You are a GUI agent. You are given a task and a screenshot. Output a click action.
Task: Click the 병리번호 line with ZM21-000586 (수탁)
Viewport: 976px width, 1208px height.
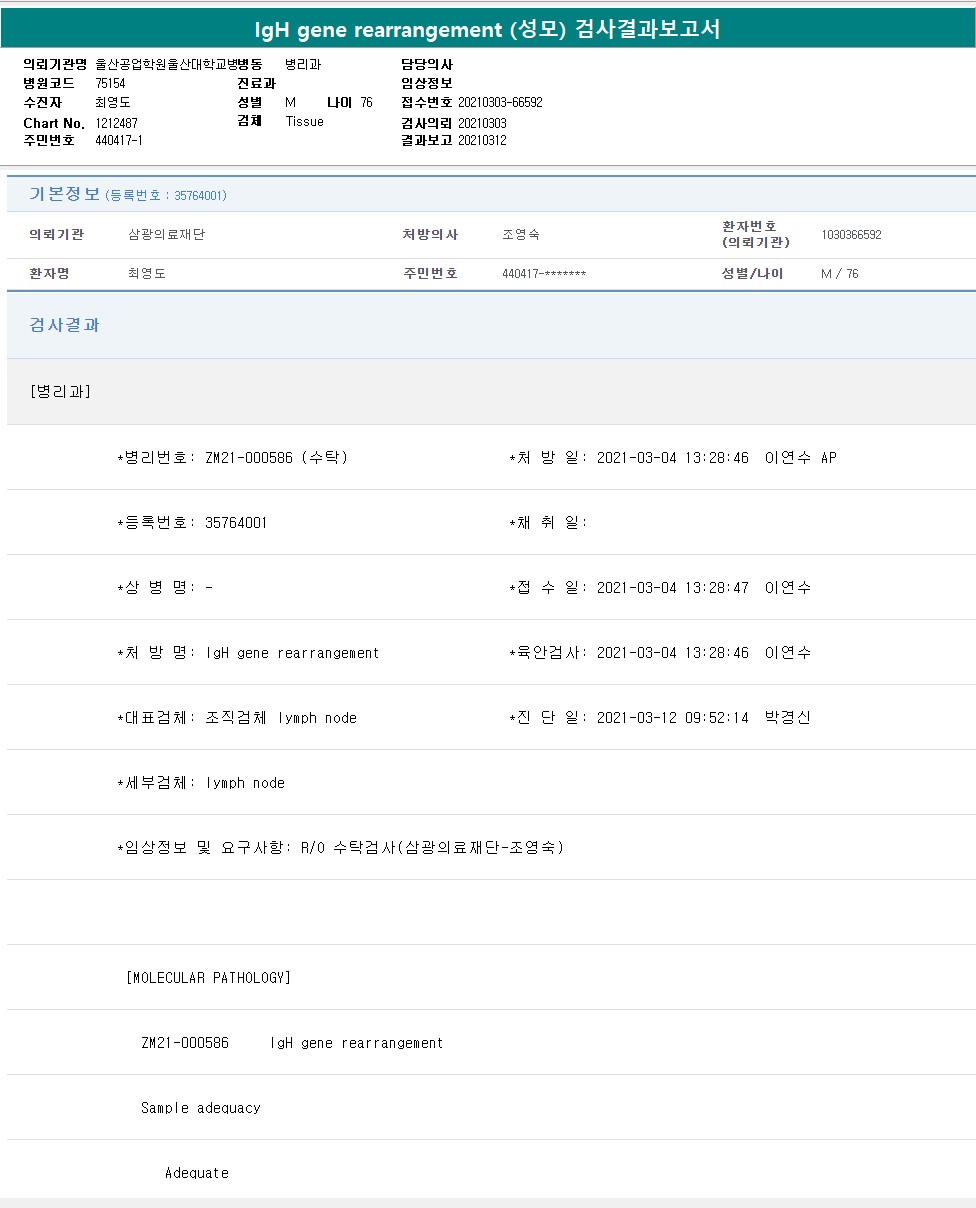coord(233,458)
